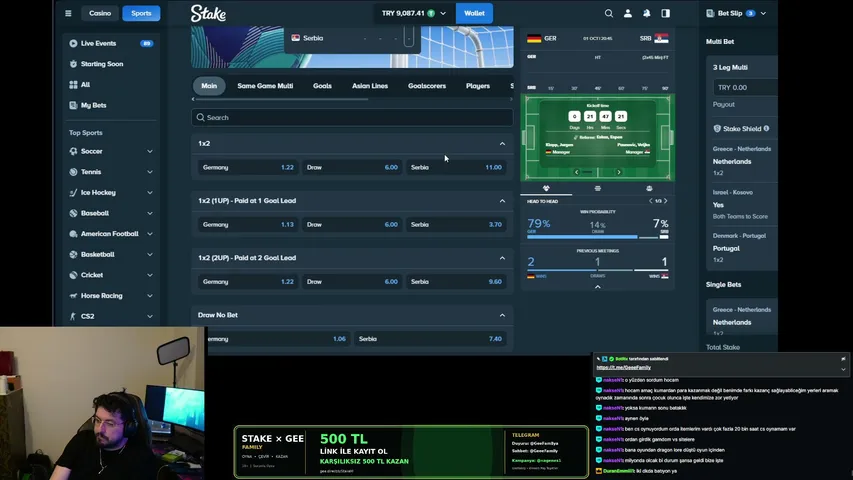Select the Asian Lines tab

(x=370, y=86)
